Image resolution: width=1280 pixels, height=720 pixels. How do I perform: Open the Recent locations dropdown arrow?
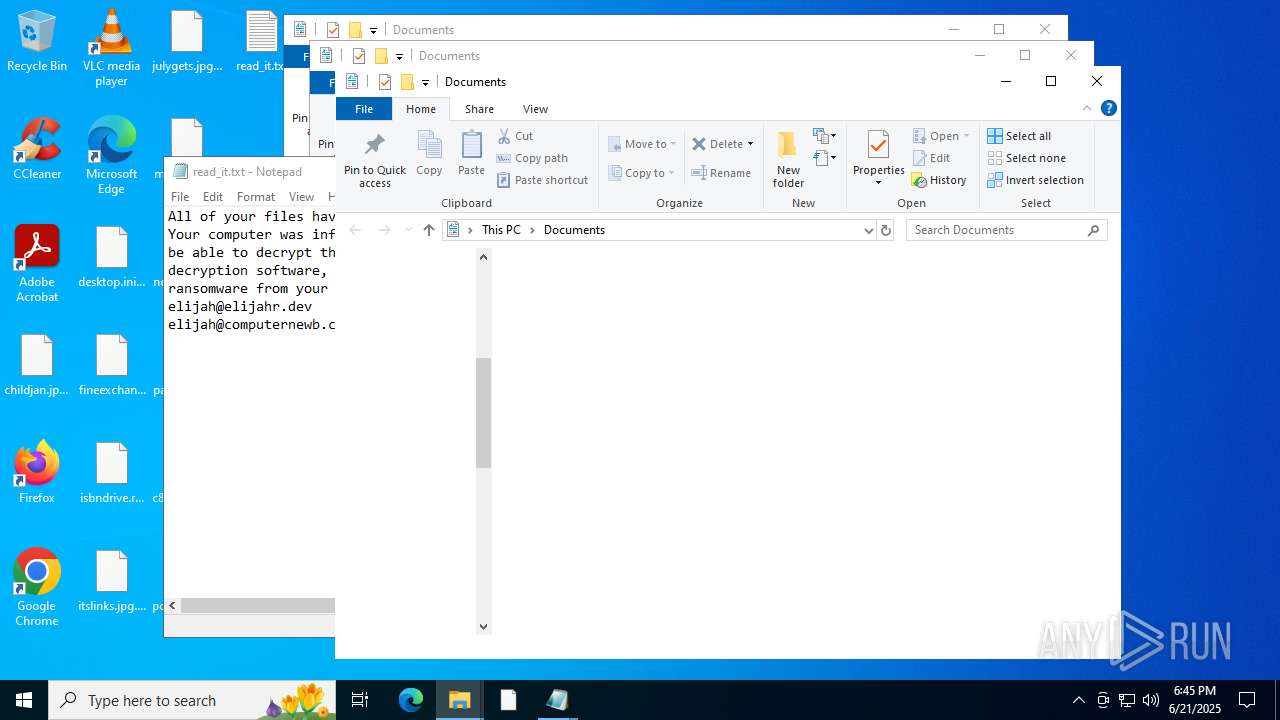click(408, 230)
